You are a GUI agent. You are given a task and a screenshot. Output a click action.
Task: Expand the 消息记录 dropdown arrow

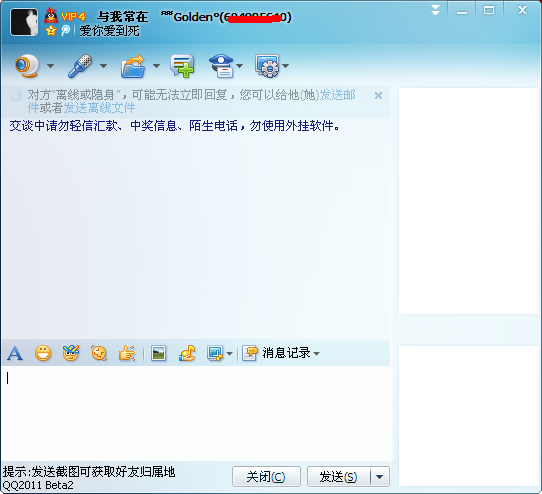pos(317,354)
